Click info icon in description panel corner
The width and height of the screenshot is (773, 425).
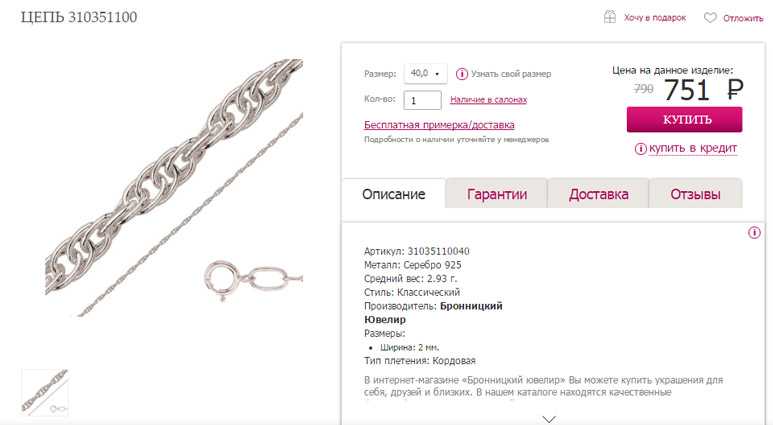pos(754,232)
